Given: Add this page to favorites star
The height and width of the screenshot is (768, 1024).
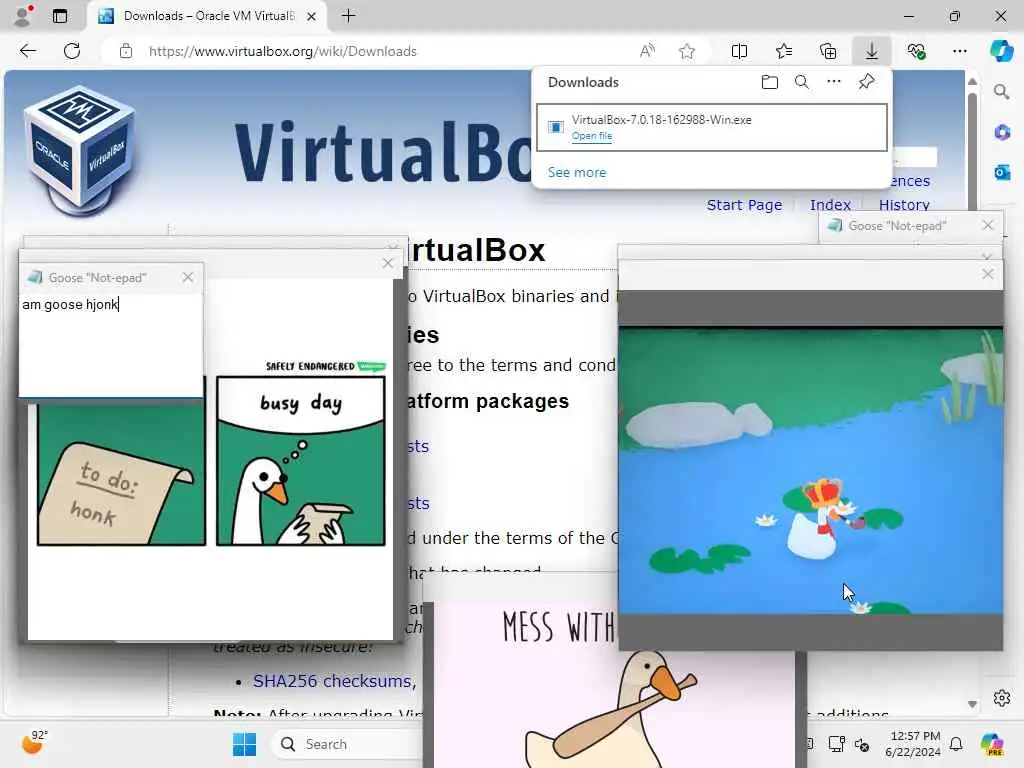Looking at the screenshot, I should (x=686, y=51).
